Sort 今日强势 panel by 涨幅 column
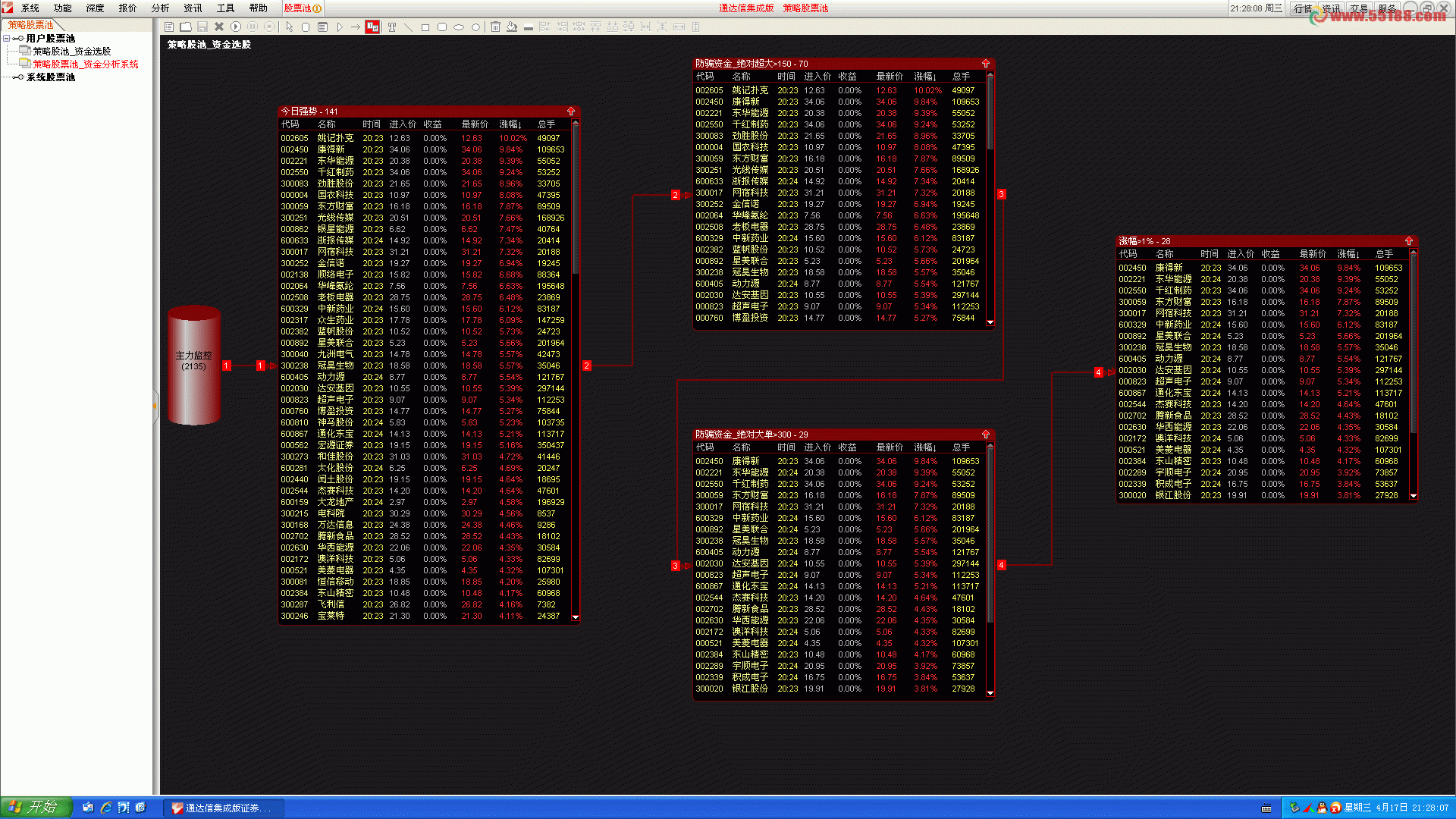The image size is (1456, 819). [x=510, y=124]
